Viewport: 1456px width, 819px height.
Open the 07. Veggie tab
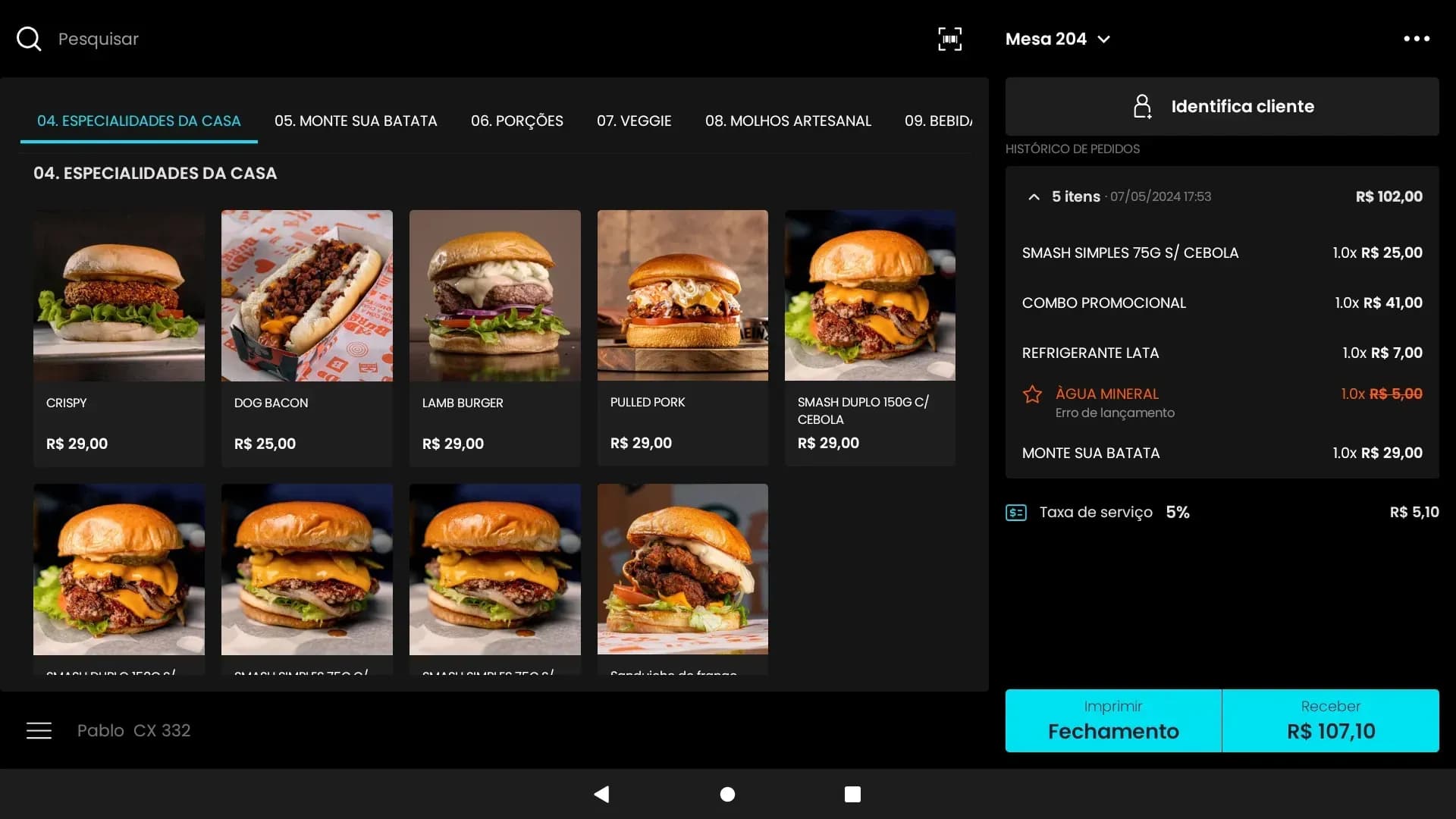[x=634, y=121]
